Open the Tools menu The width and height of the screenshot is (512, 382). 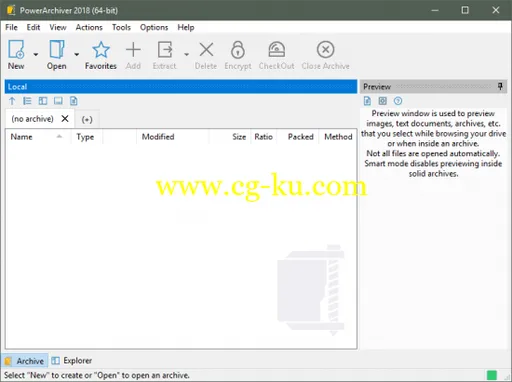click(x=121, y=27)
